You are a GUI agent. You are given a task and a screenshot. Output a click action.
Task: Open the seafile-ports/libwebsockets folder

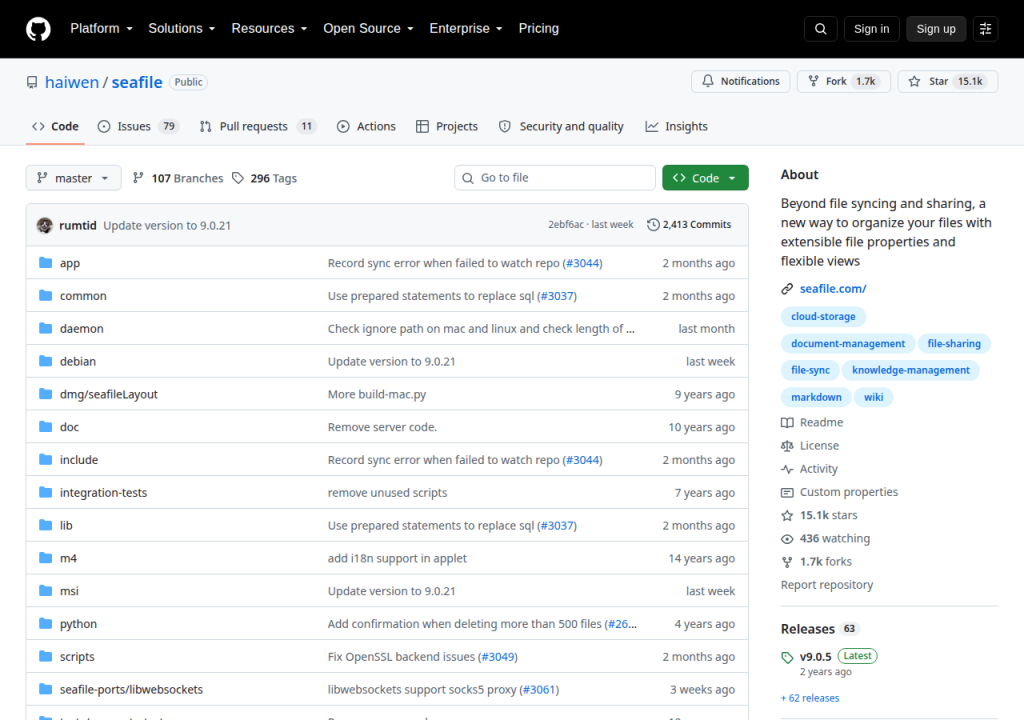[131, 689]
